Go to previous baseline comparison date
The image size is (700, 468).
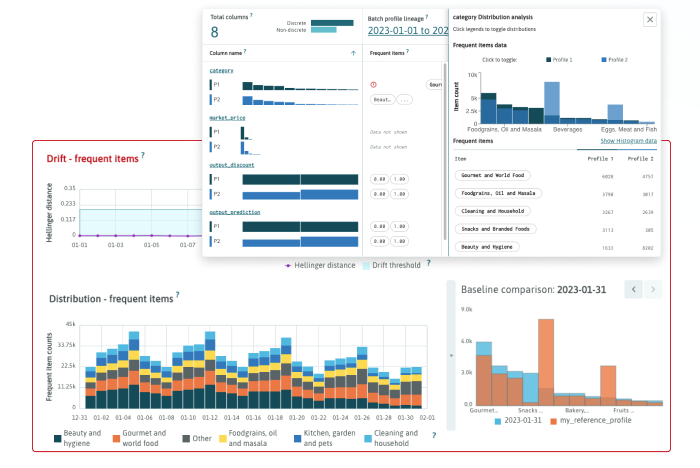pos(632,289)
